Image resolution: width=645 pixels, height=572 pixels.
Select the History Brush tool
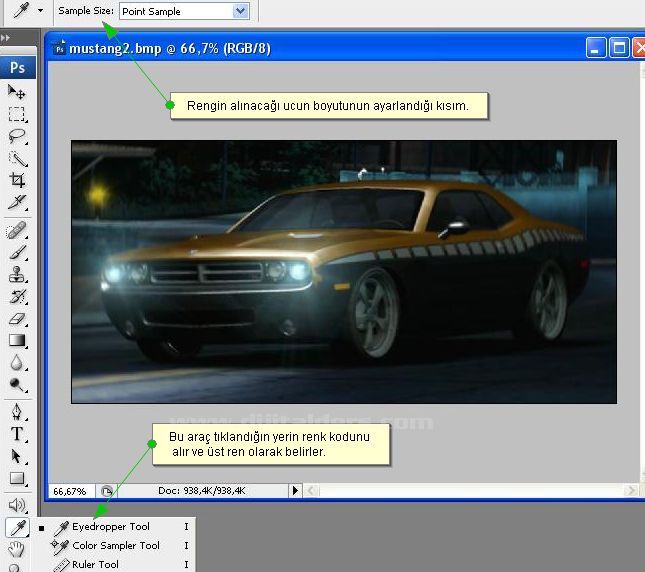tap(17, 296)
